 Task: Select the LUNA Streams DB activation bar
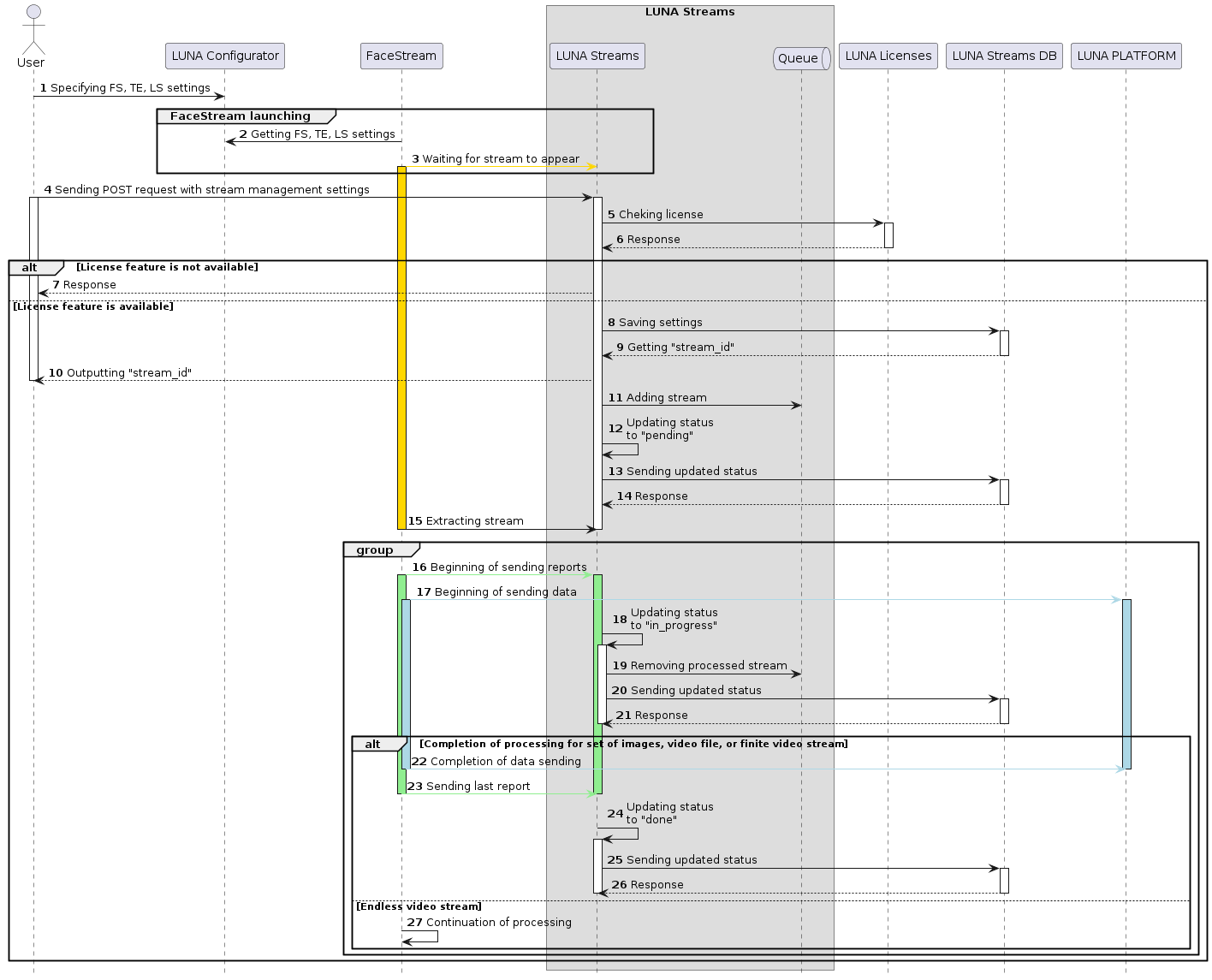pos(1003,341)
